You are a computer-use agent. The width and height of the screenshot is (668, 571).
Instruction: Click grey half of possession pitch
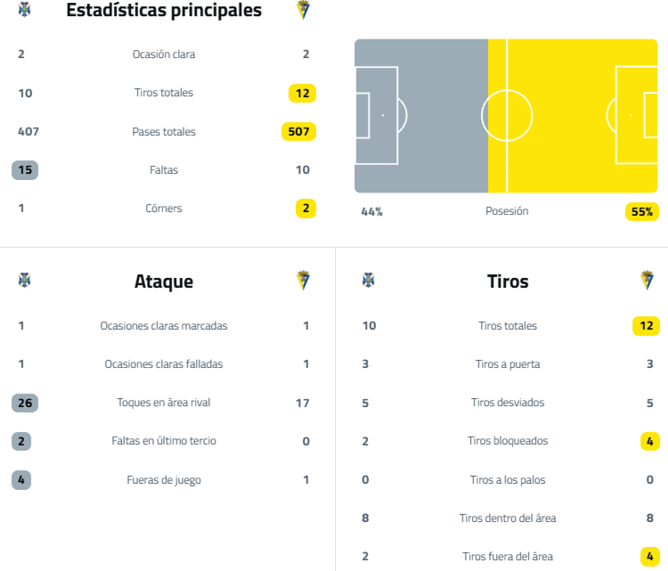point(421,116)
